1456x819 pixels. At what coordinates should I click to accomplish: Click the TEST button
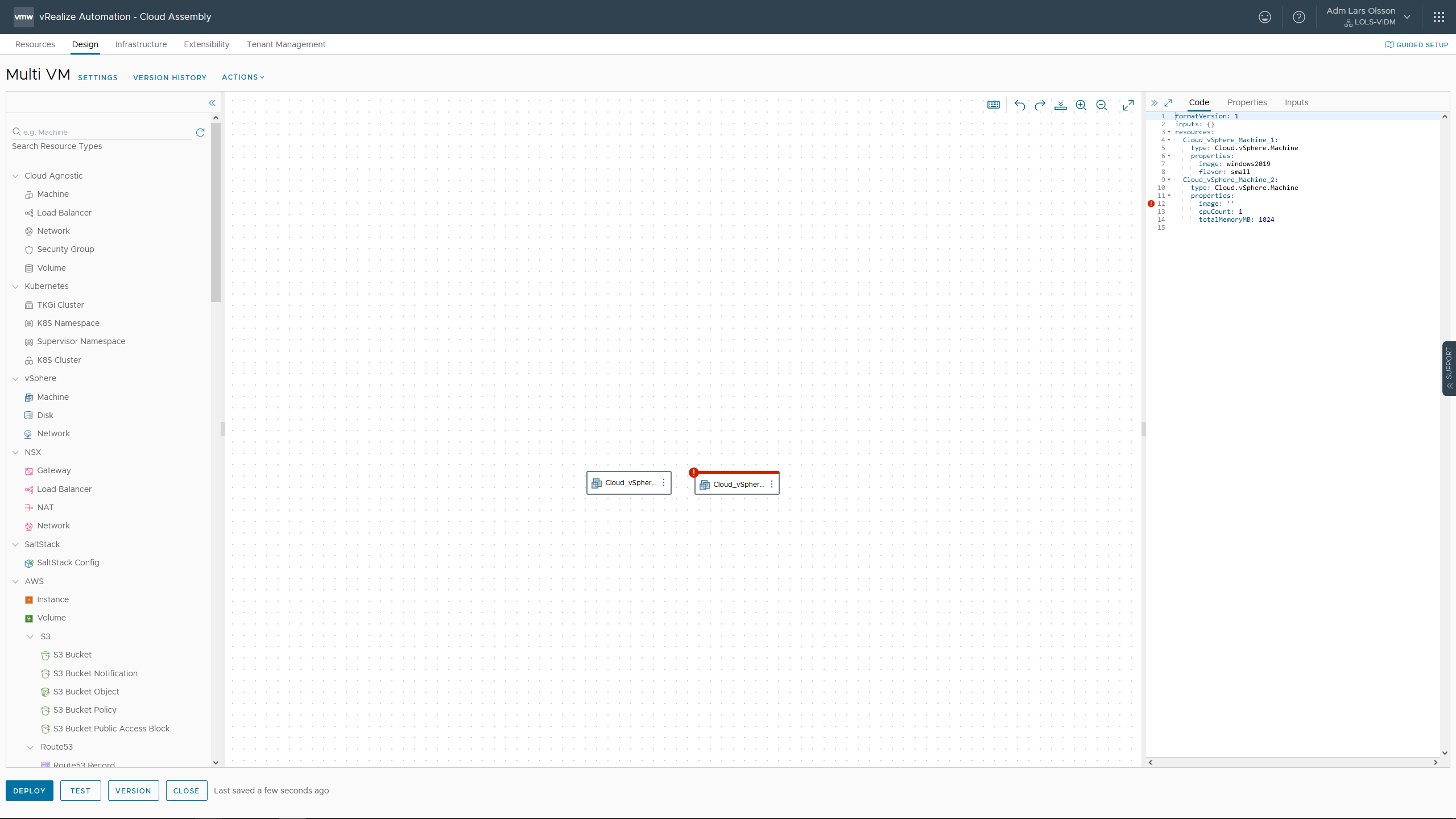pos(80,791)
